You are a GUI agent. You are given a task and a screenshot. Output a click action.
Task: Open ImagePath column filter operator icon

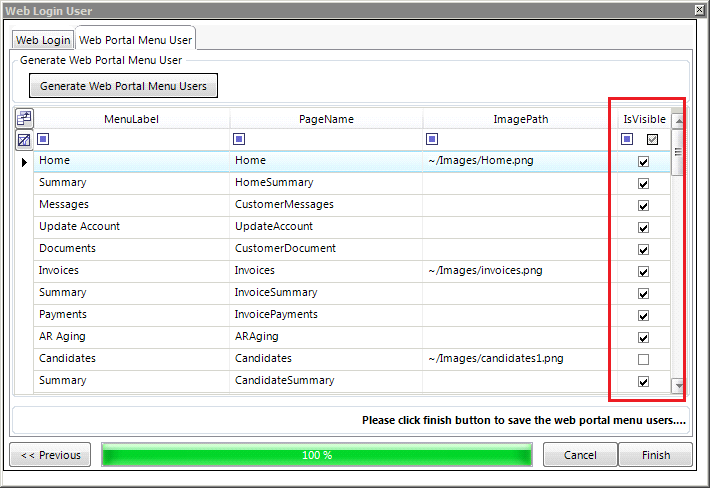coord(432,139)
